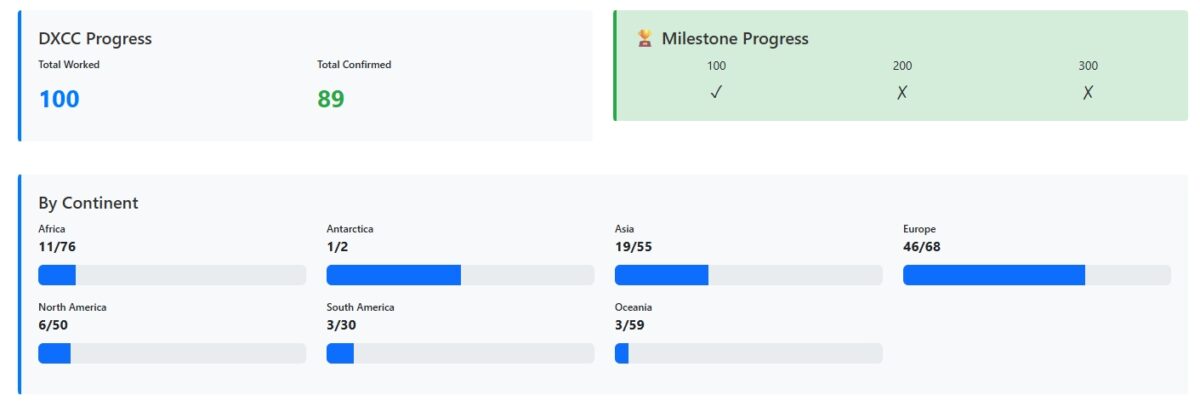The height and width of the screenshot is (407, 1200).
Task: Click the Africa 11/76 count
Action: tap(57, 247)
